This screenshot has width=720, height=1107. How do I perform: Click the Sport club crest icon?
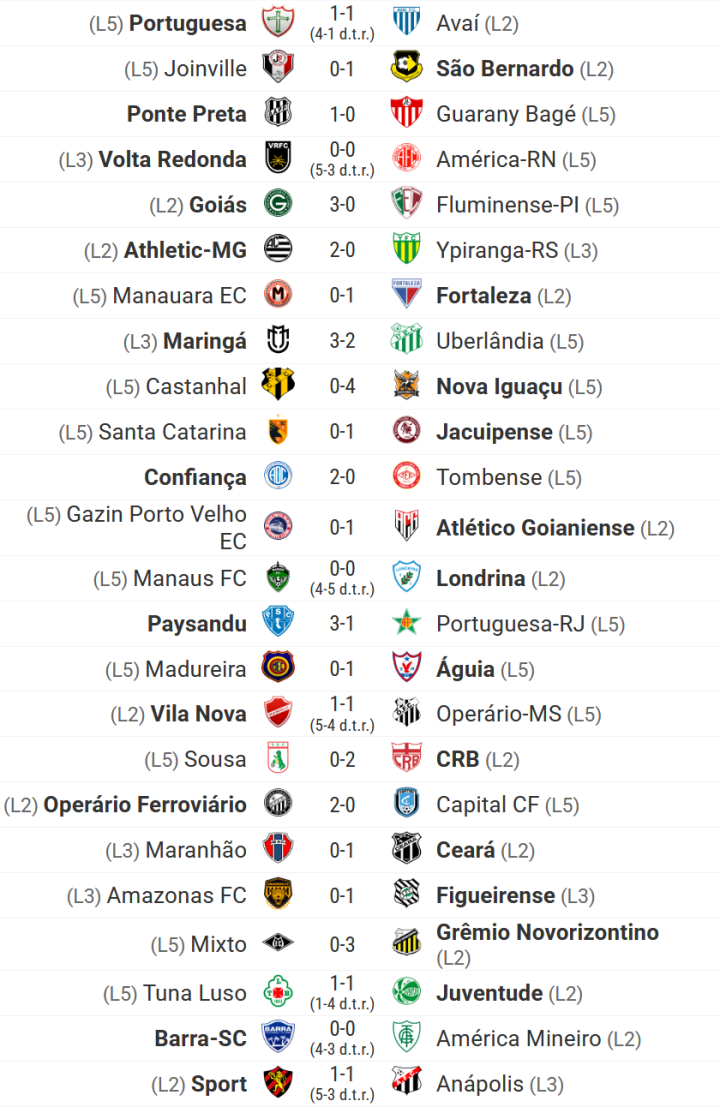pos(277,1083)
